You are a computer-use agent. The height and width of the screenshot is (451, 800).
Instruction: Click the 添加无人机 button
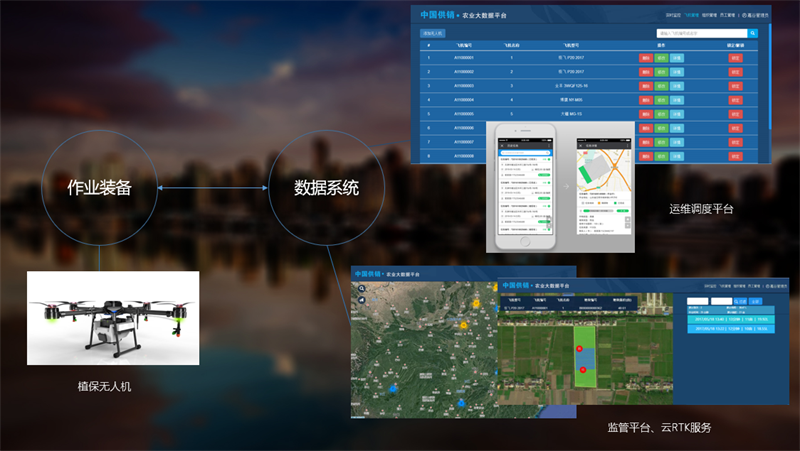(x=434, y=33)
